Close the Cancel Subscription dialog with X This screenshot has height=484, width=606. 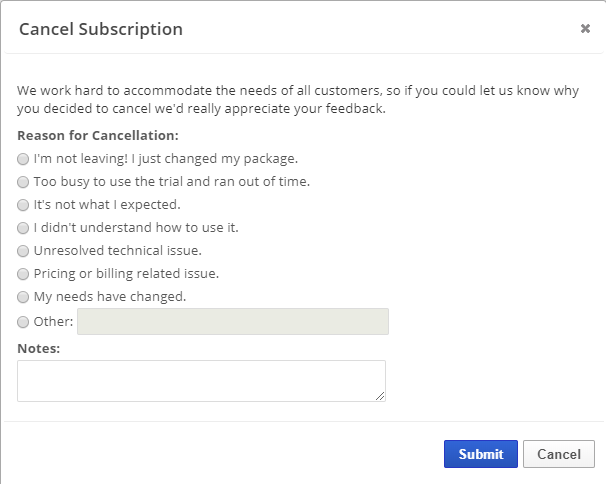coord(585,29)
